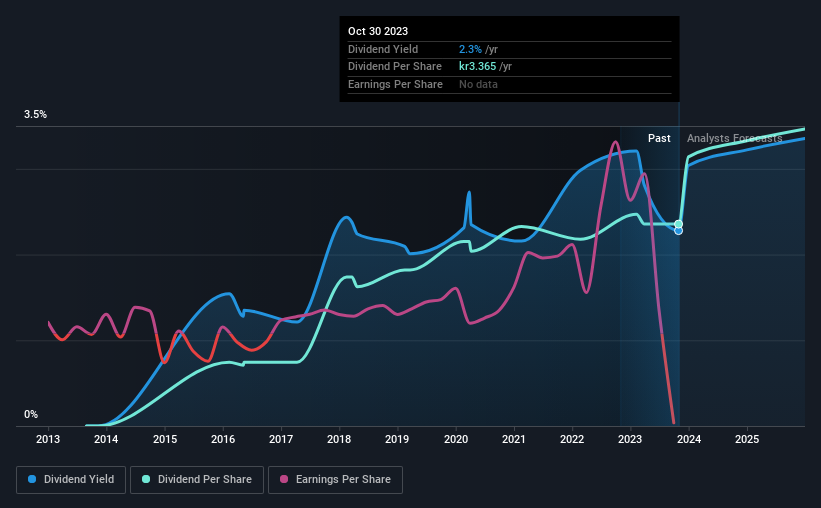Click the '3.5%' y-axis label
The height and width of the screenshot is (508, 821).
pyautogui.click(x=35, y=115)
